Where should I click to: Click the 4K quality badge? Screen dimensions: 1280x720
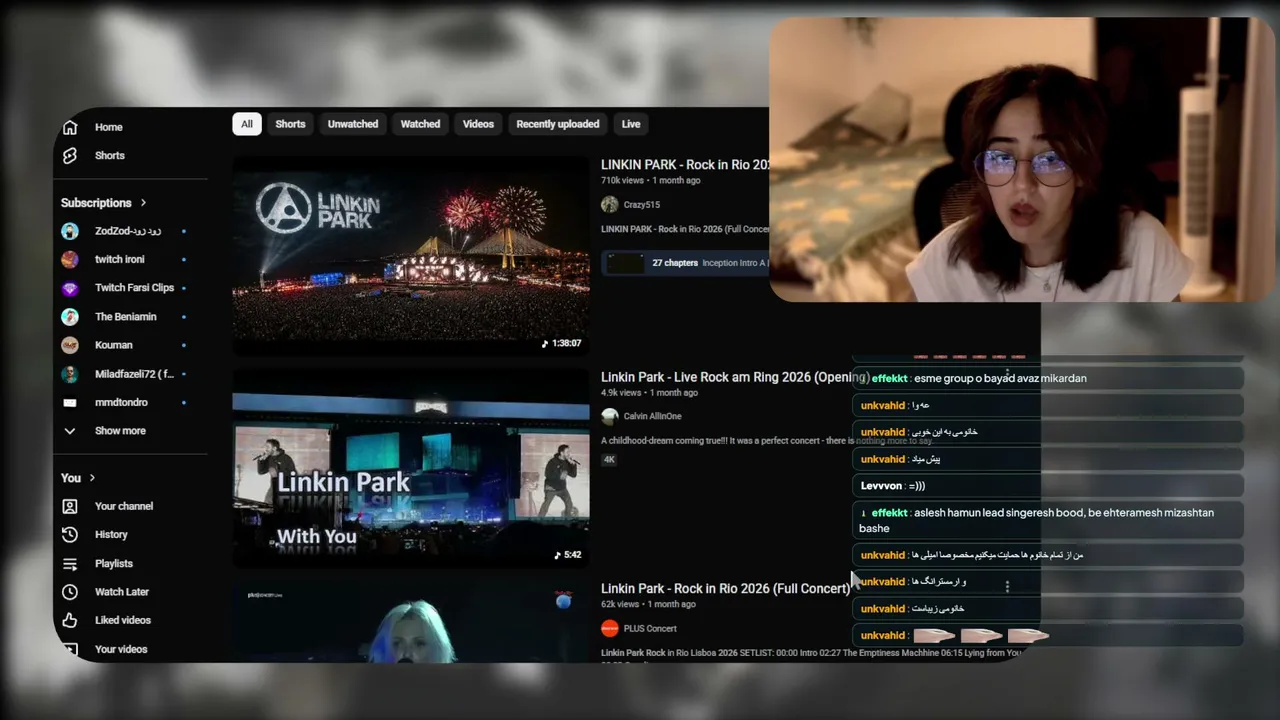pos(609,460)
